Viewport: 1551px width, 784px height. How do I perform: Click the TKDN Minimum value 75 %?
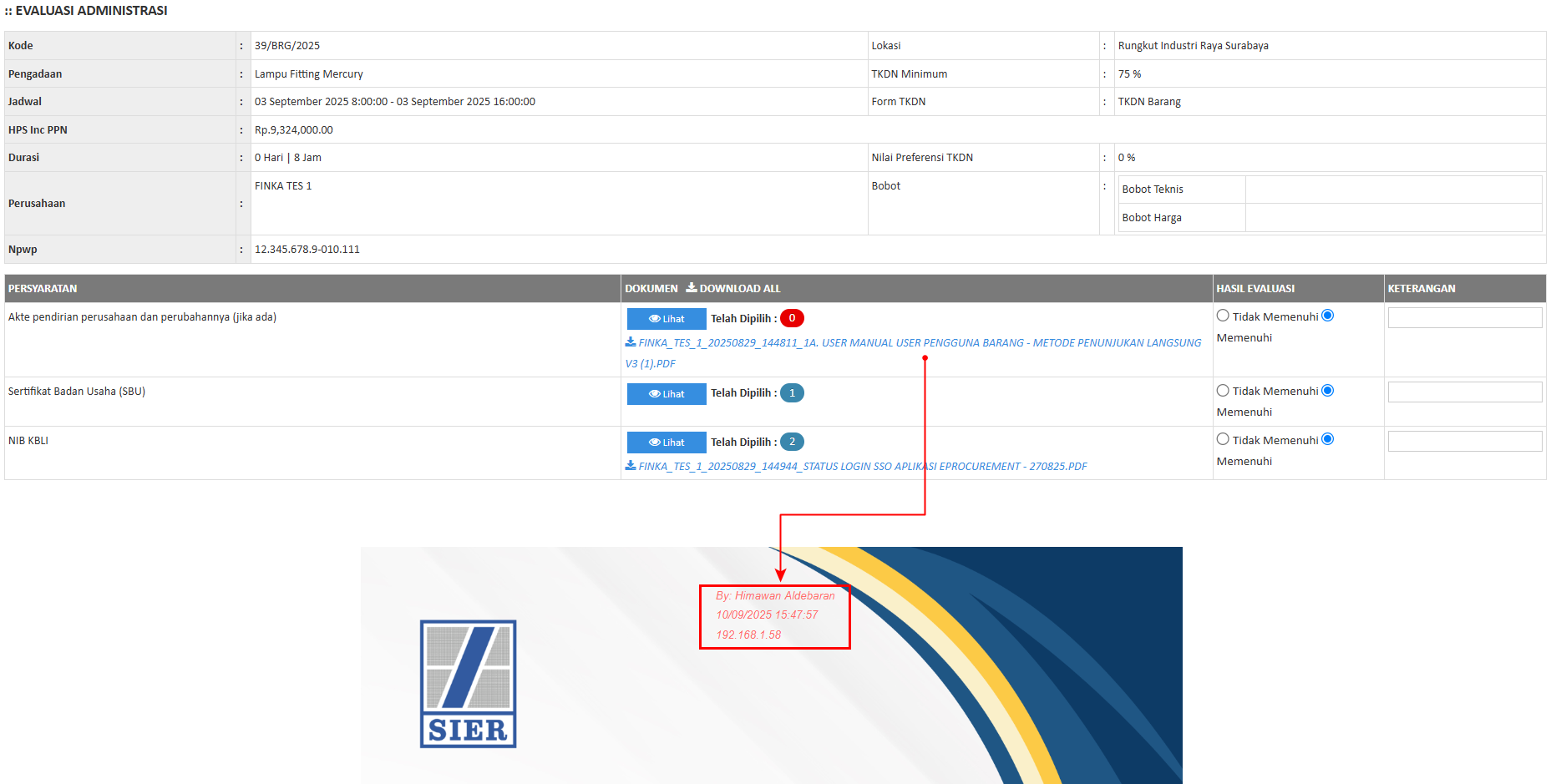(x=1130, y=74)
